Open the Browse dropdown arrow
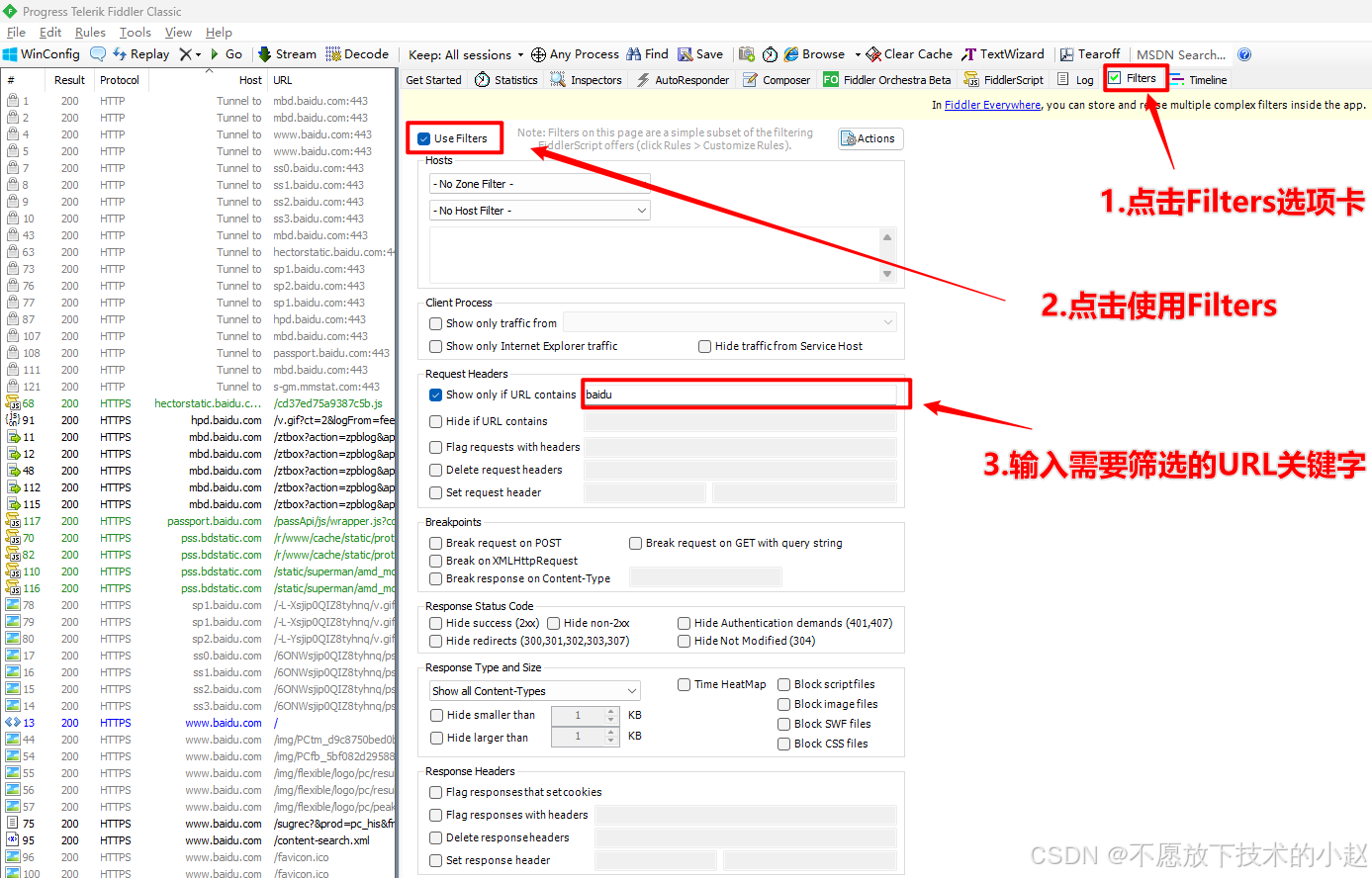Screen dimensions: 1372x878 (x=858, y=54)
